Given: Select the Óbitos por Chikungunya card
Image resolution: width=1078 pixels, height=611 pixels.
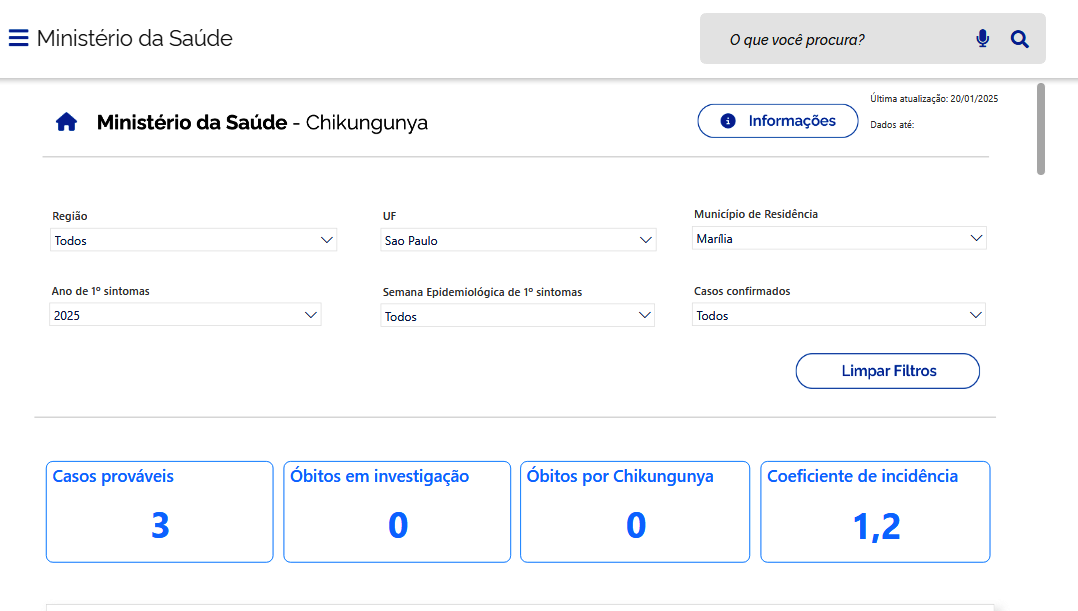Looking at the screenshot, I should 635,512.
